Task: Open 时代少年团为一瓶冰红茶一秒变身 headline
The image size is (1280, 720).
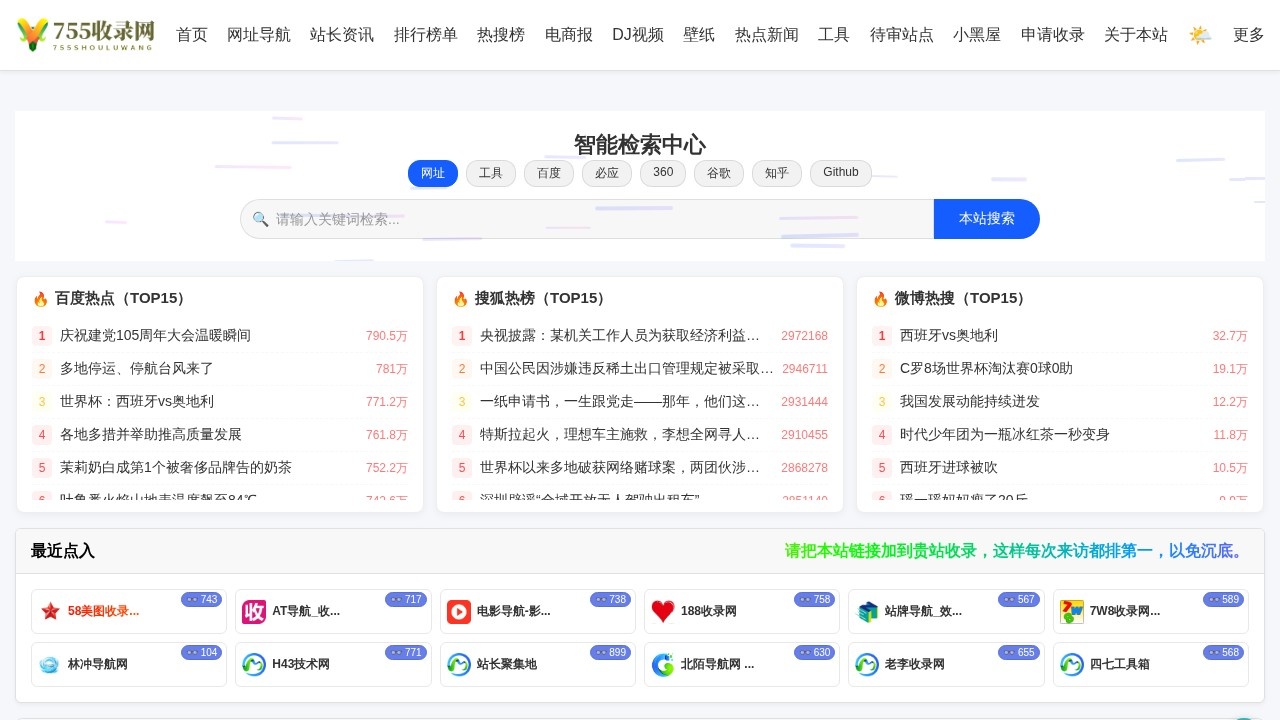Action: tap(1005, 435)
